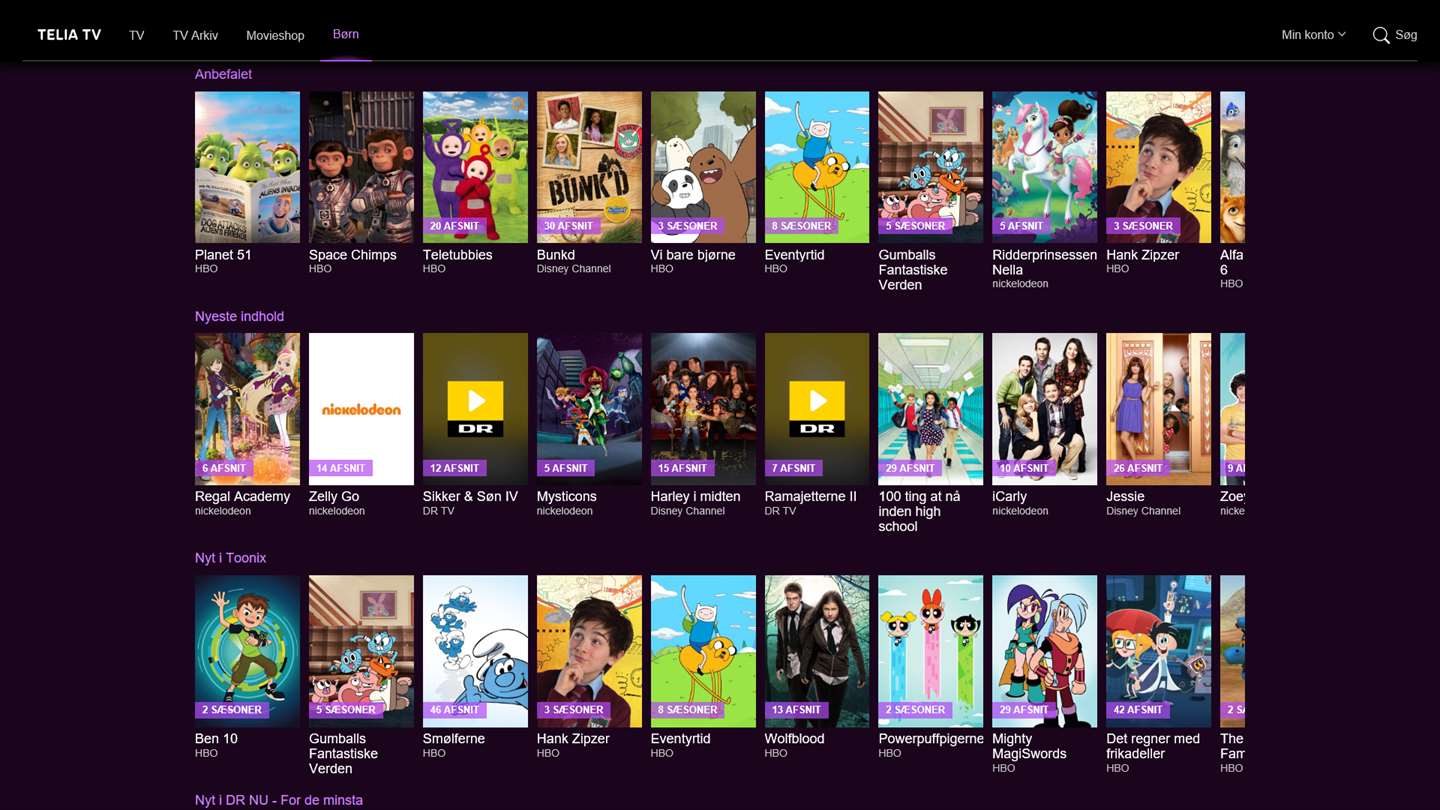Image resolution: width=1440 pixels, height=810 pixels.
Task: Open the Zelly Go nickelodeon tile
Action: 361,409
